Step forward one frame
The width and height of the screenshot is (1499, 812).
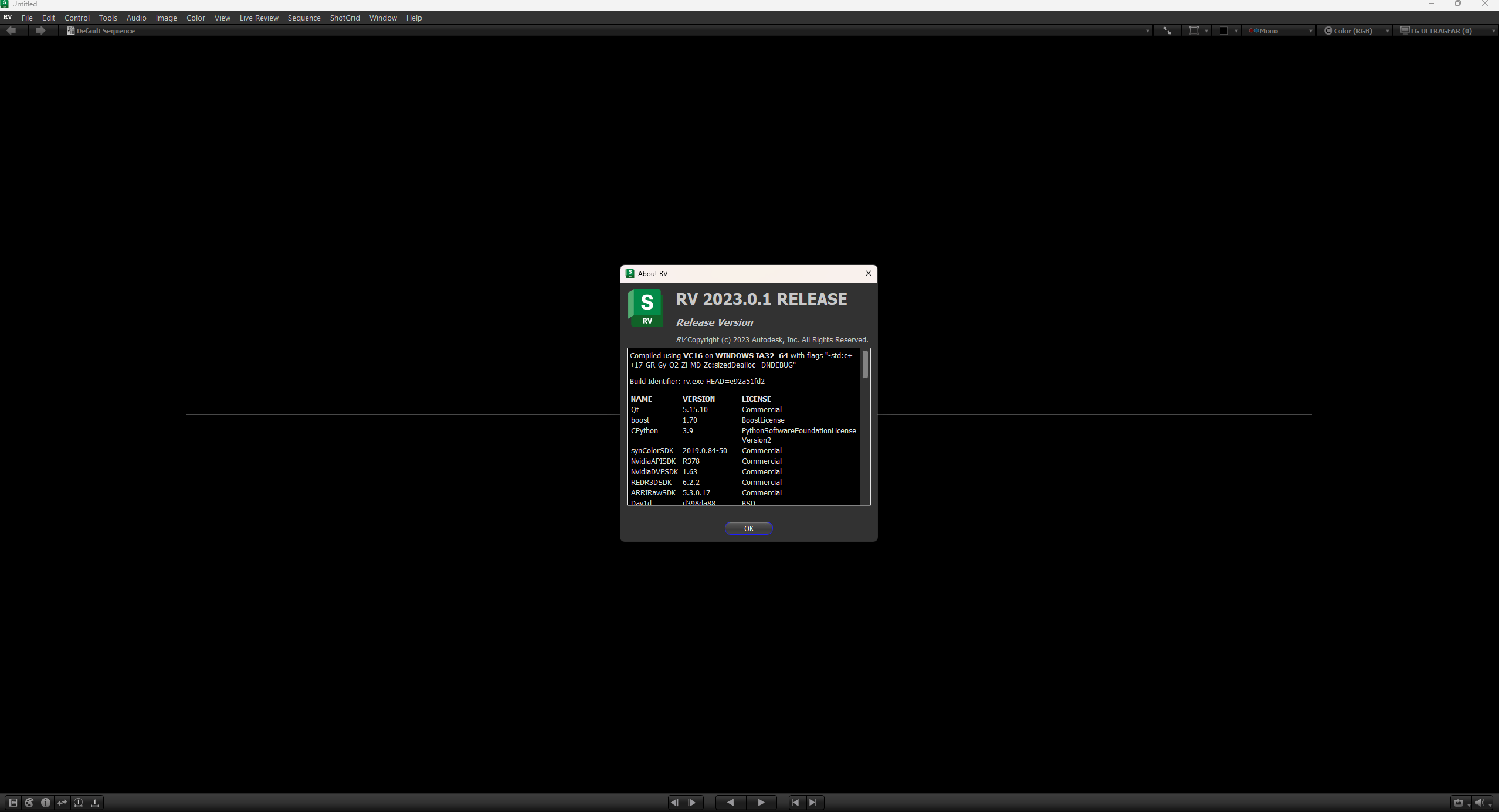(x=692, y=802)
